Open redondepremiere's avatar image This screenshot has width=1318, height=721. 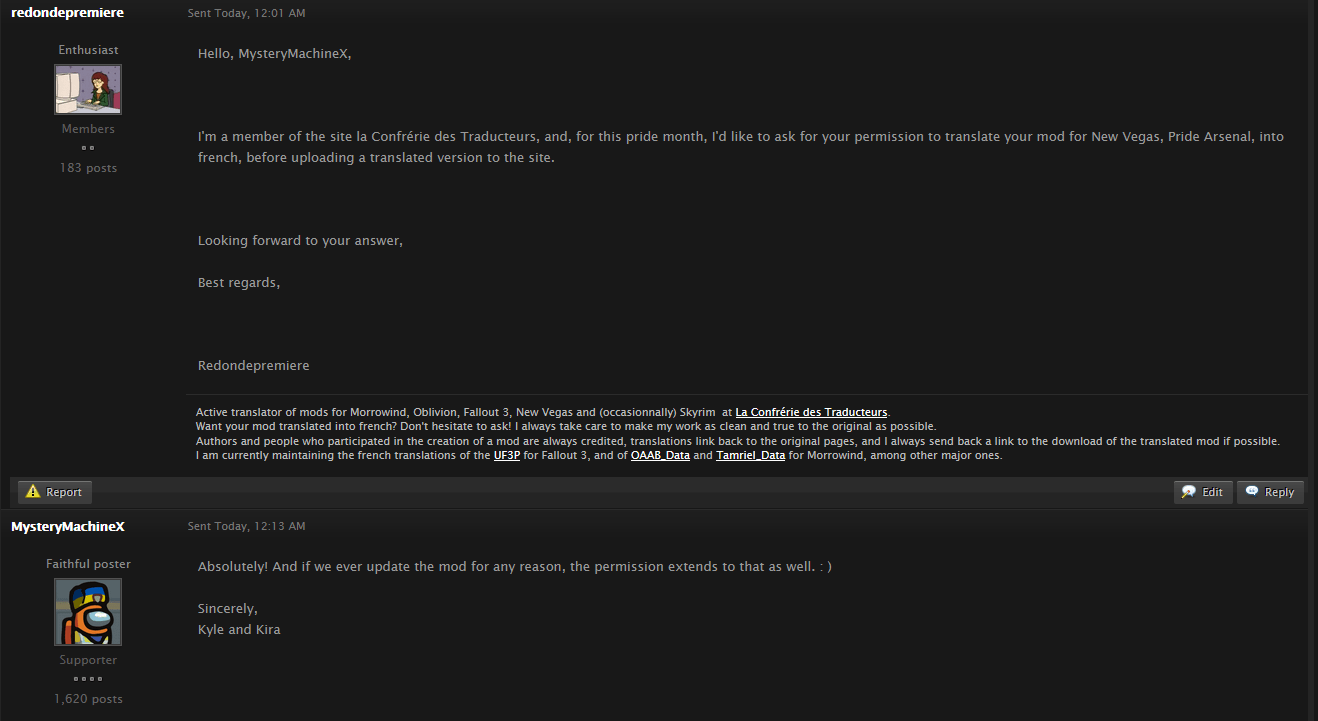pos(88,90)
